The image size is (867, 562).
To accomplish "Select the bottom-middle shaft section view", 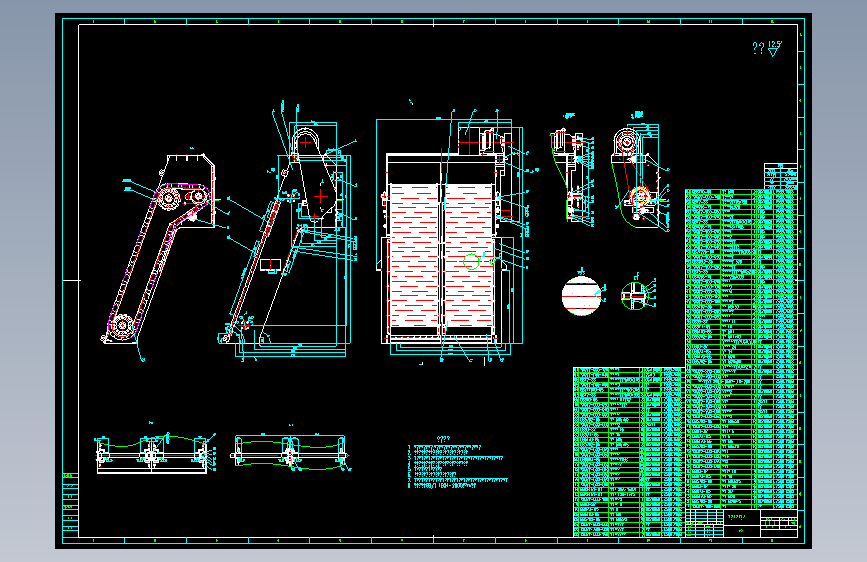I will (290, 452).
